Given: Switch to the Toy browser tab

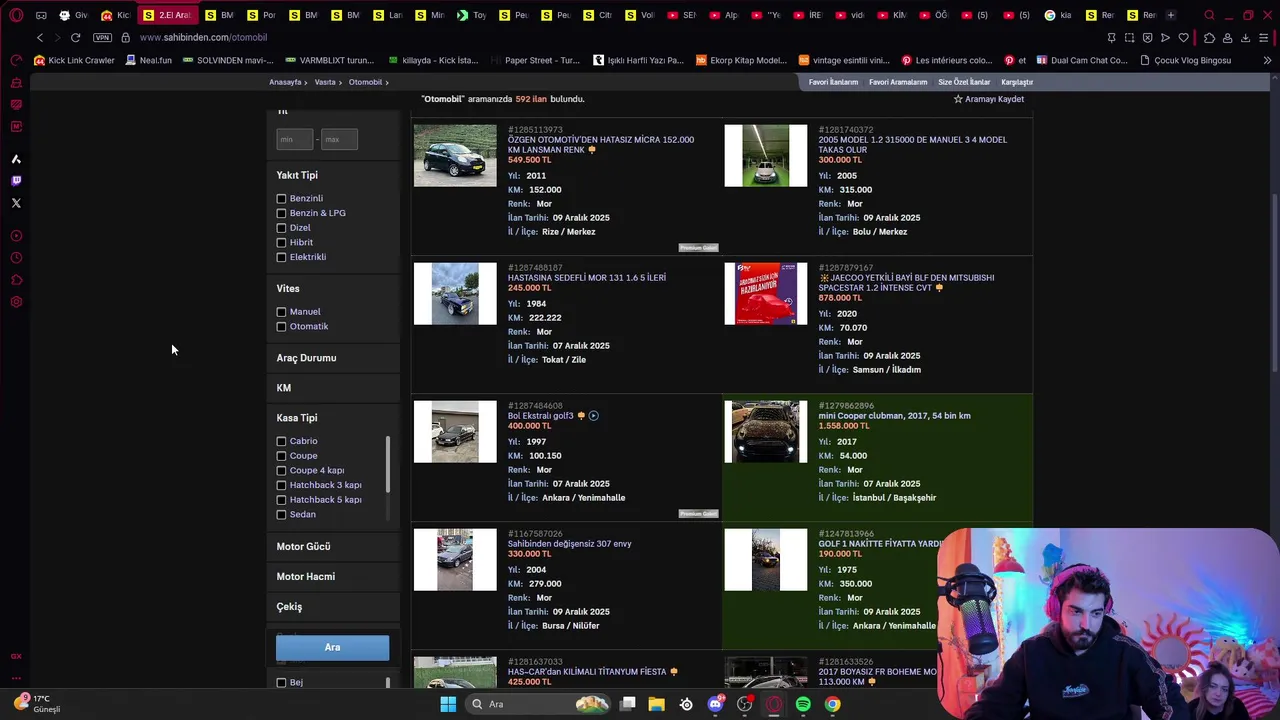Looking at the screenshot, I should (x=472, y=15).
